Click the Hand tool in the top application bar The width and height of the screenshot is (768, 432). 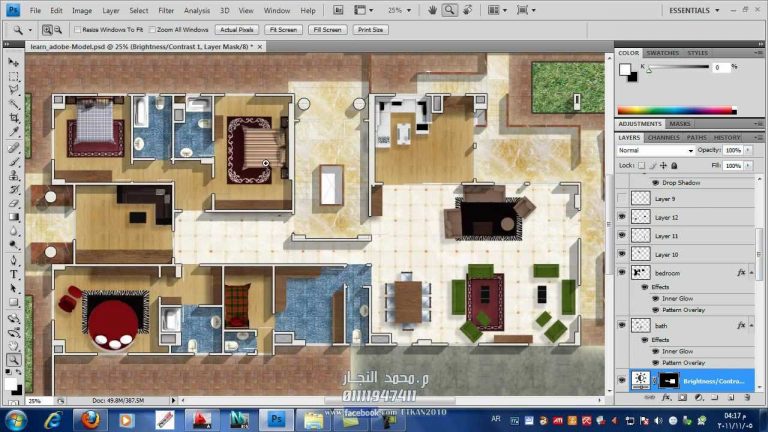pos(430,10)
